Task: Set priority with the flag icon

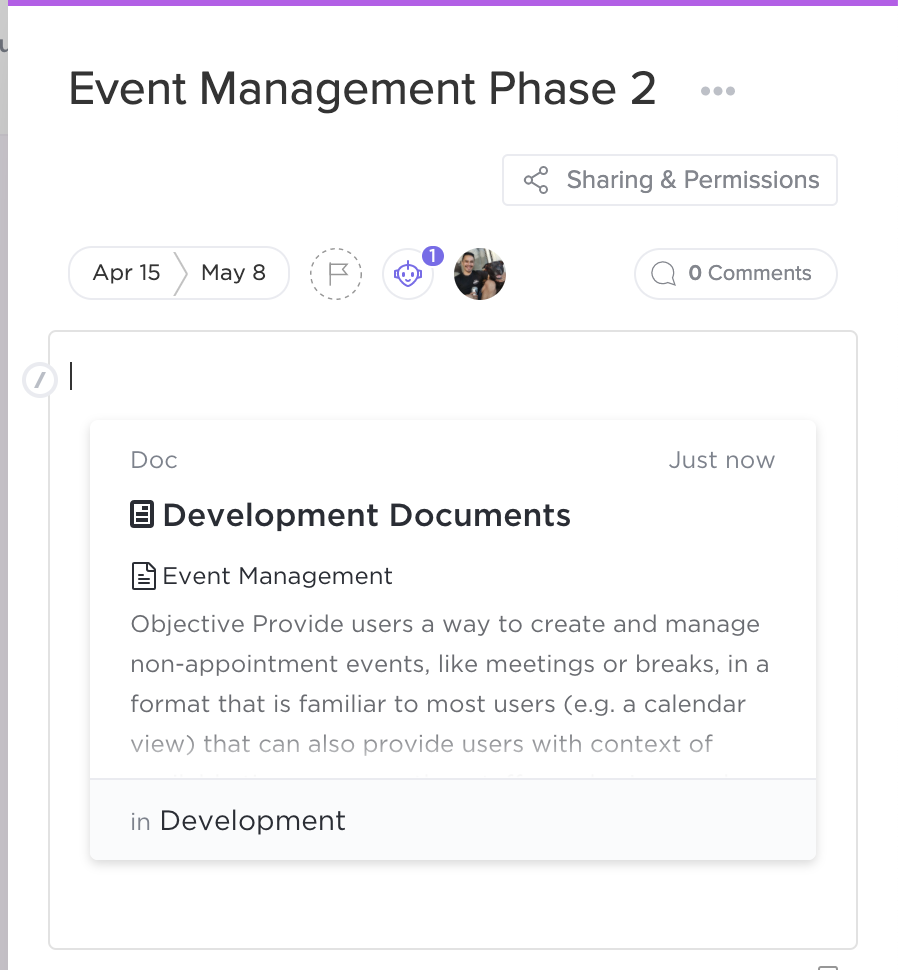Action: 336,273
